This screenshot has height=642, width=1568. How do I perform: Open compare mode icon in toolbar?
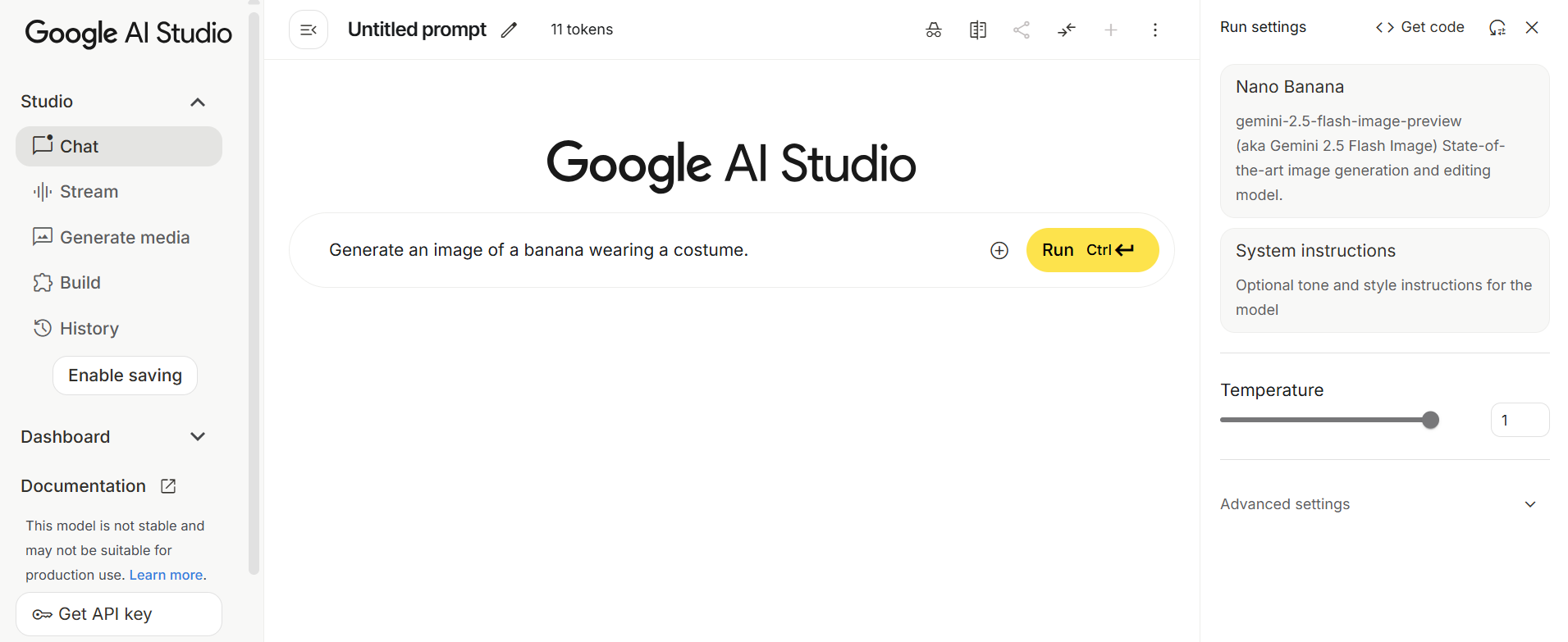pyautogui.click(x=978, y=30)
